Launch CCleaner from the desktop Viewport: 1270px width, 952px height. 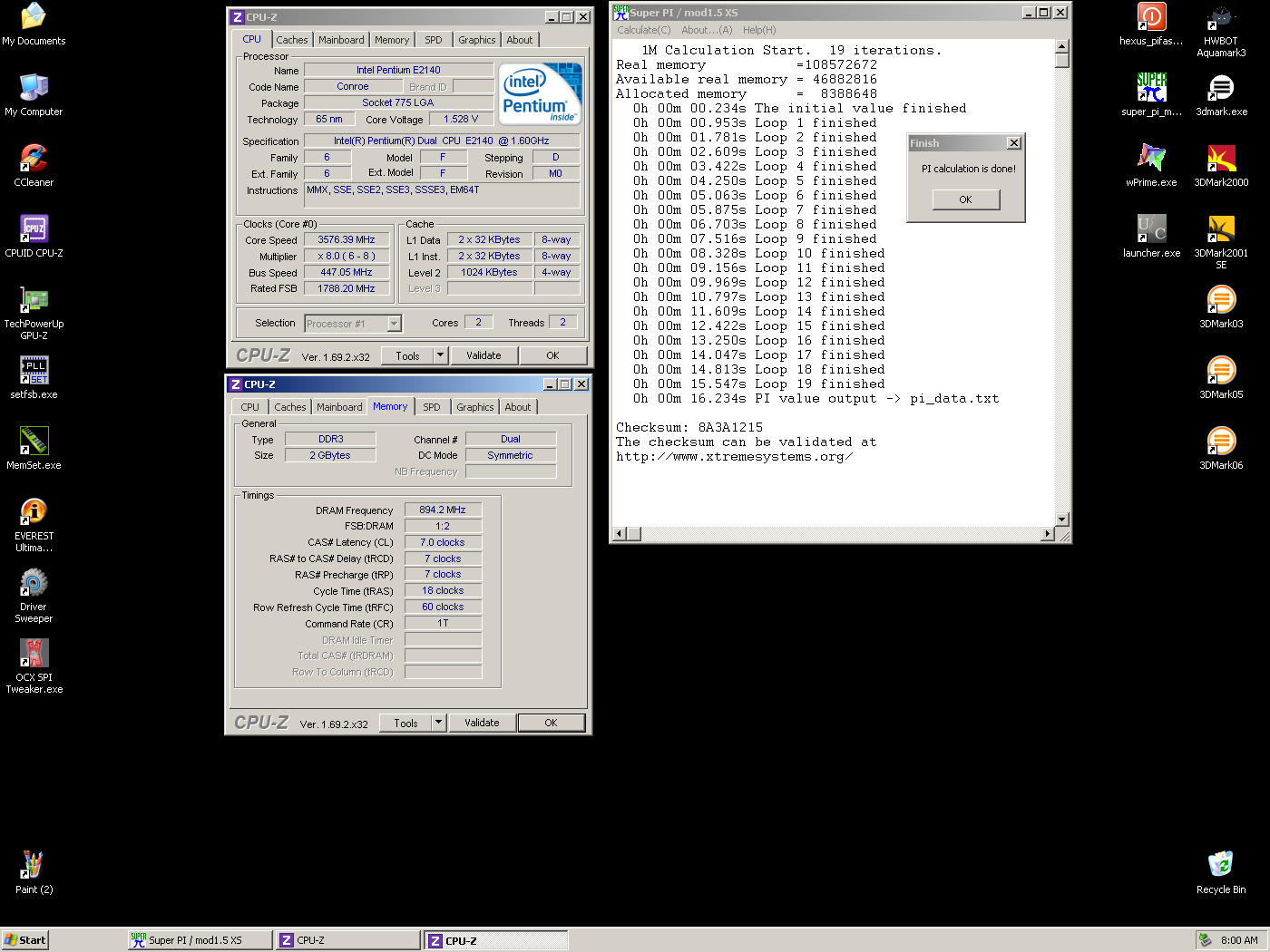click(x=34, y=166)
